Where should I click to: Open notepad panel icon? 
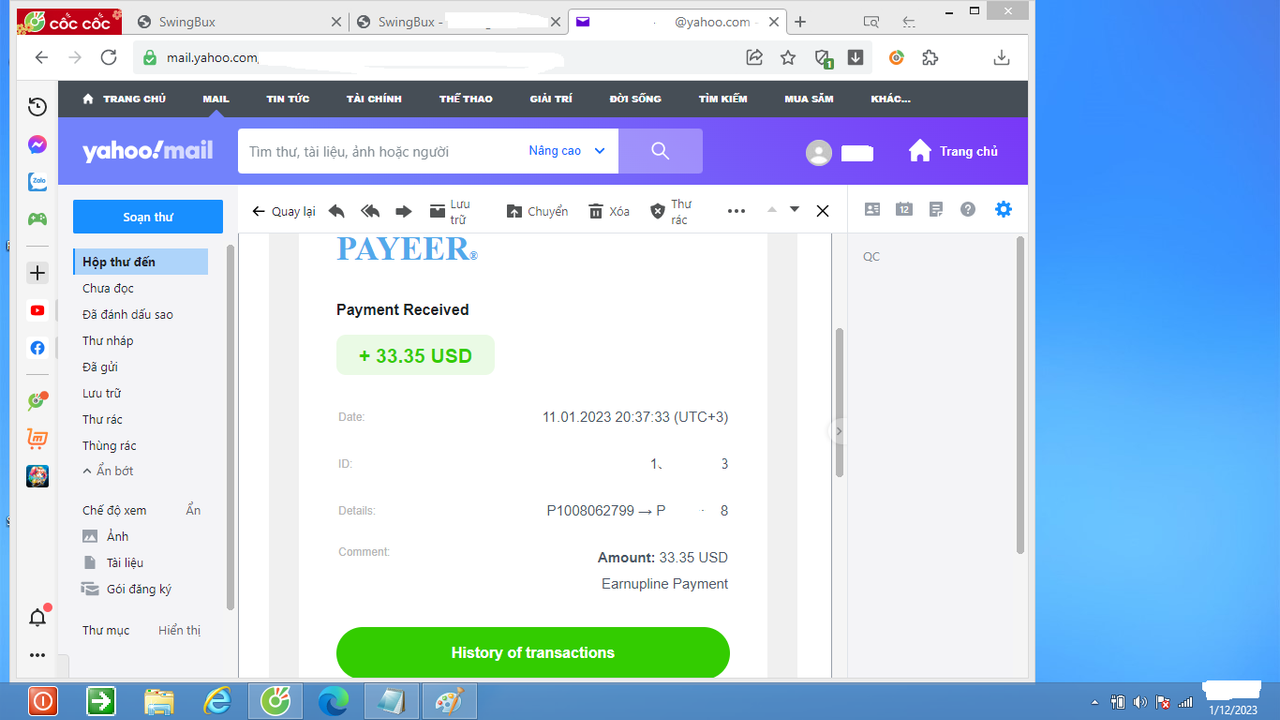tap(936, 209)
